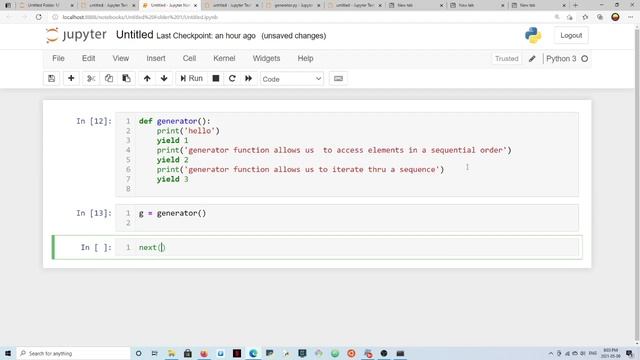Select the In [13] cell prompt
The height and width of the screenshot is (360, 640).
point(94,213)
